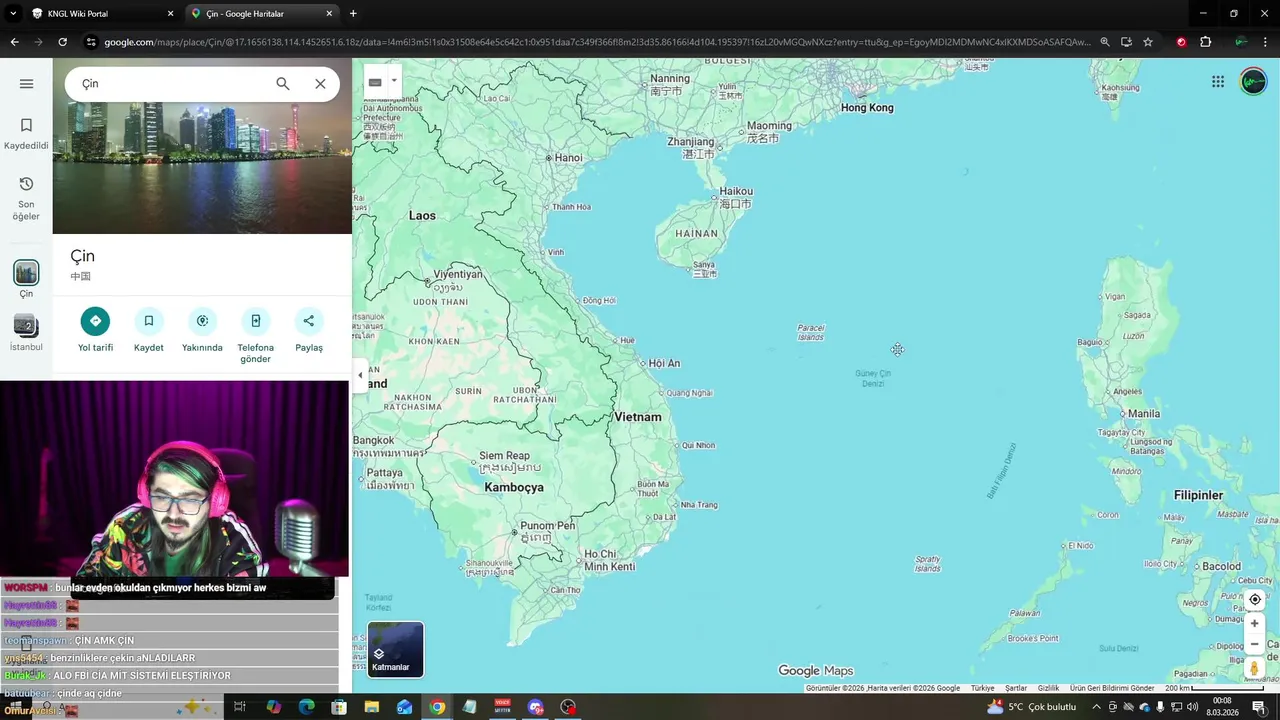Click the Türkiye footer link
The width and height of the screenshot is (1280, 720).
pos(982,688)
